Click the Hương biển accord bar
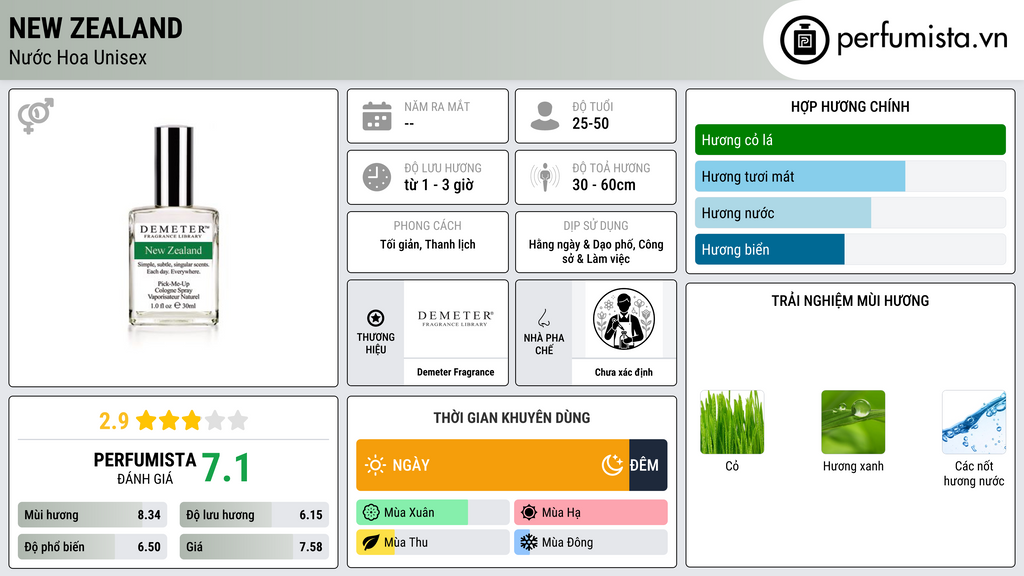Image resolution: width=1024 pixels, height=576 pixels. [850, 249]
